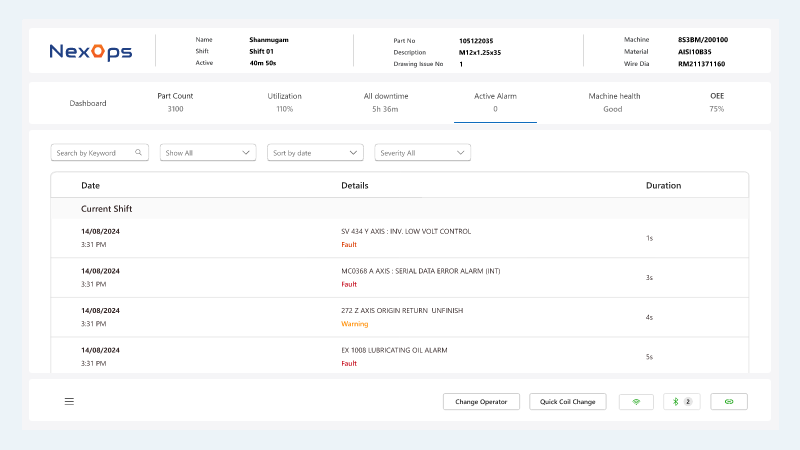Click the green link connection icon
This screenshot has height=450, width=800.
point(728,402)
